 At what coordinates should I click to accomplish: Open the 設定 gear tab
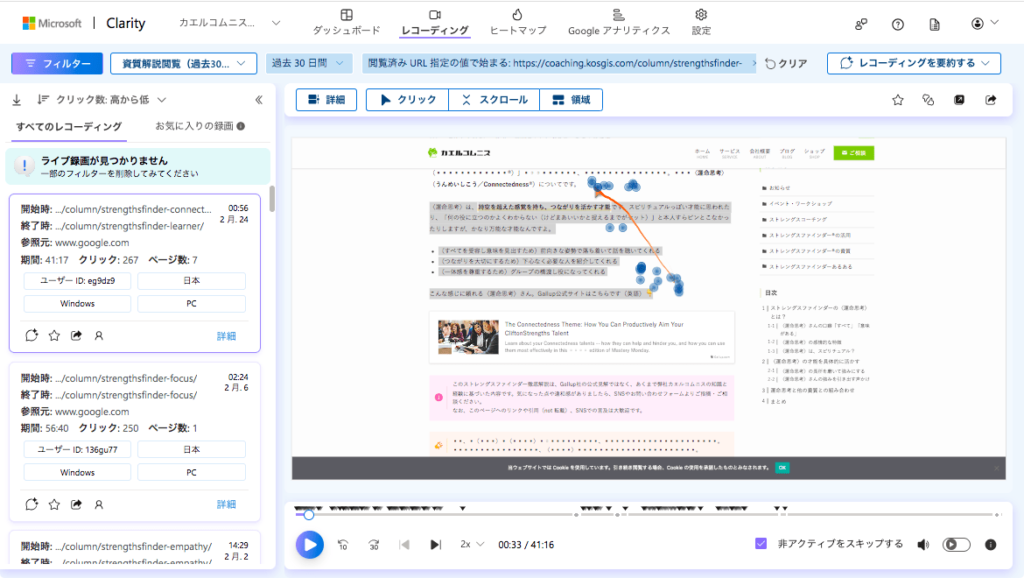pyautogui.click(x=701, y=22)
